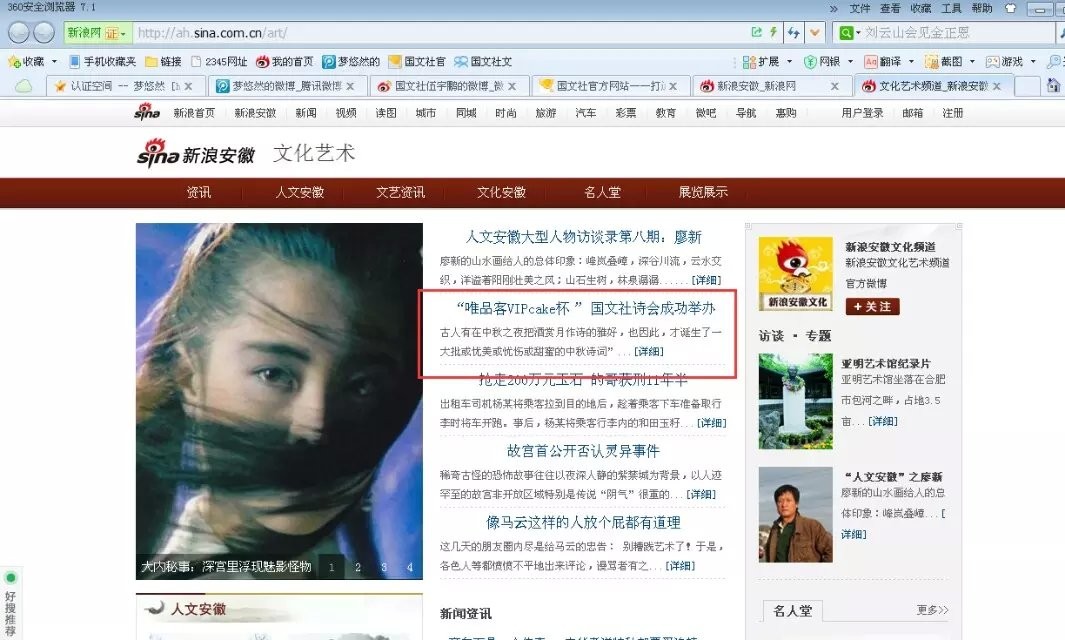Select 名人堂 in the red navigation bar
The image size is (1065, 640).
coord(602,192)
